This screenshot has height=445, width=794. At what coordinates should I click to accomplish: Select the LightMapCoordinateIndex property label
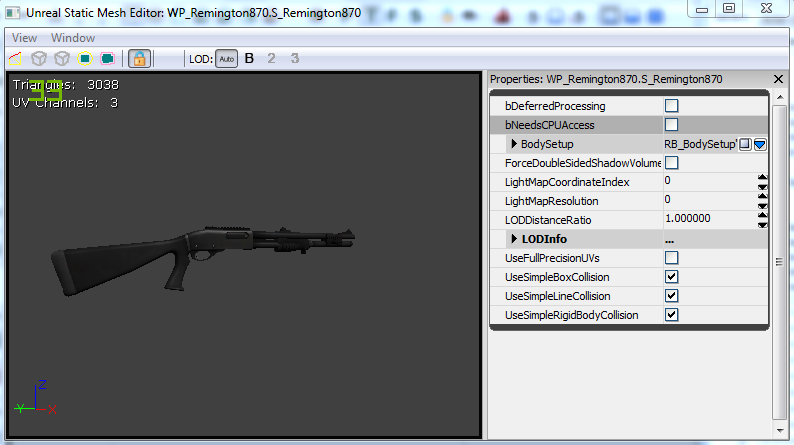pos(567,182)
